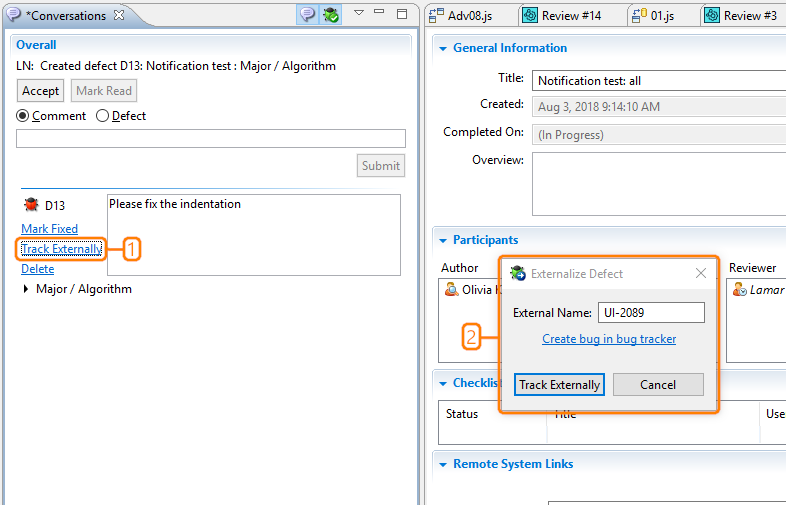
Task: Click the Completed On field
Action: click(x=659, y=135)
